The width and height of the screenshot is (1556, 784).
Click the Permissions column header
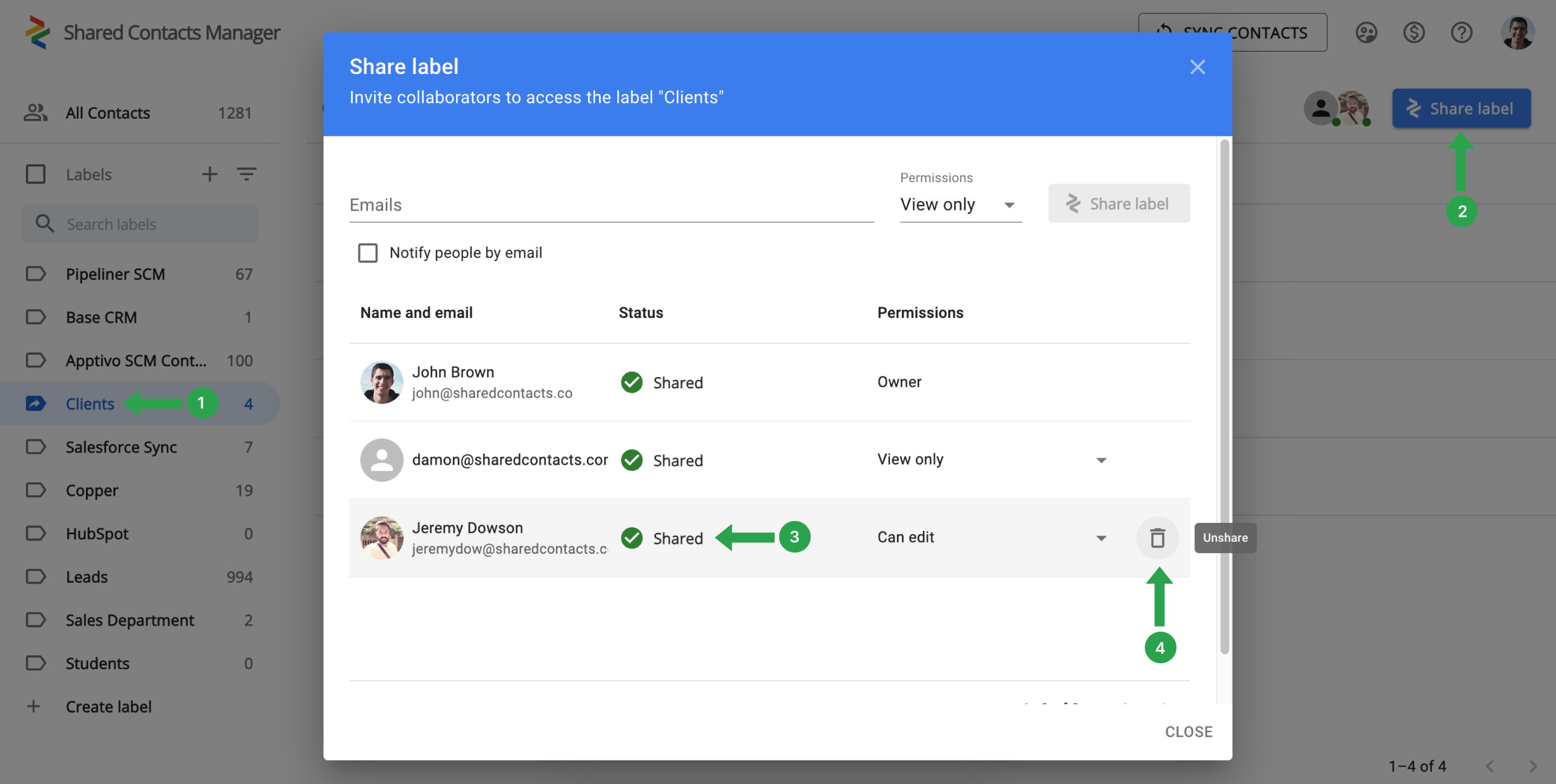coord(920,312)
